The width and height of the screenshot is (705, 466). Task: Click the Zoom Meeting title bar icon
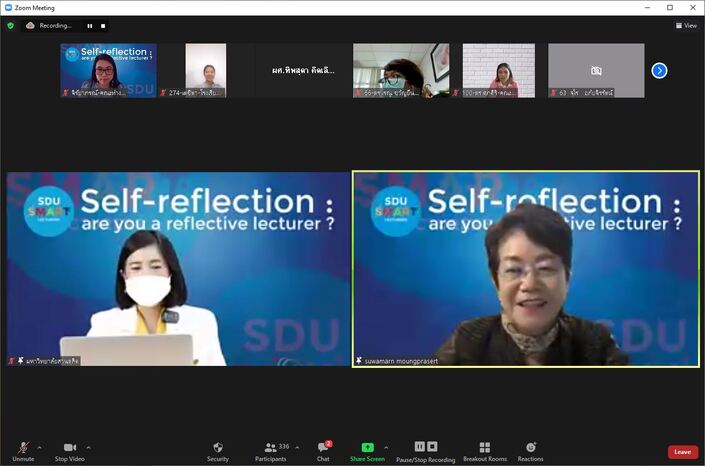[8, 8]
